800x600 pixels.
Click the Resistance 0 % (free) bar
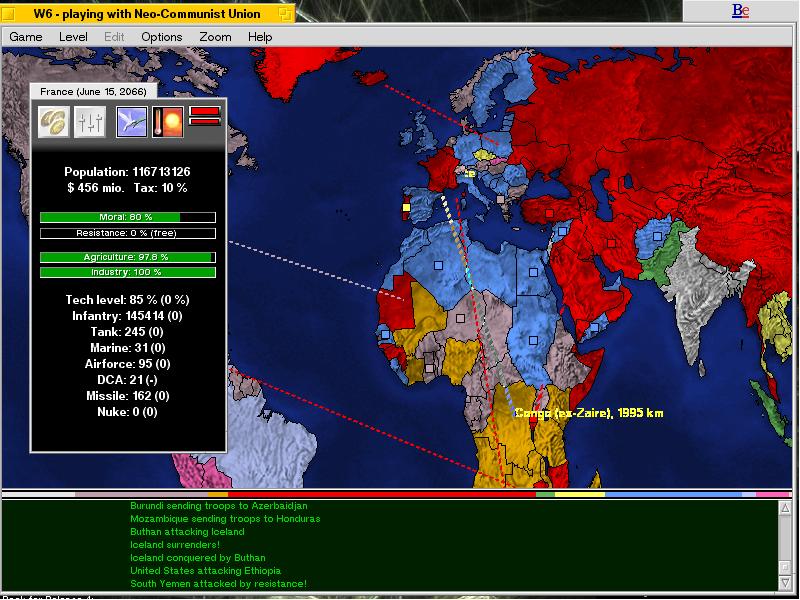[x=128, y=233]
